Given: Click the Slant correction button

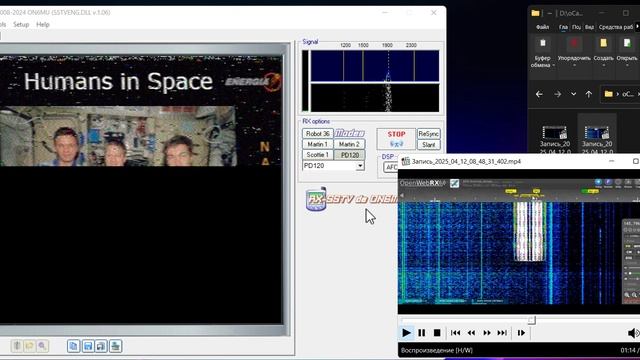Looking at the screenshot, I should tap(429, 144).
